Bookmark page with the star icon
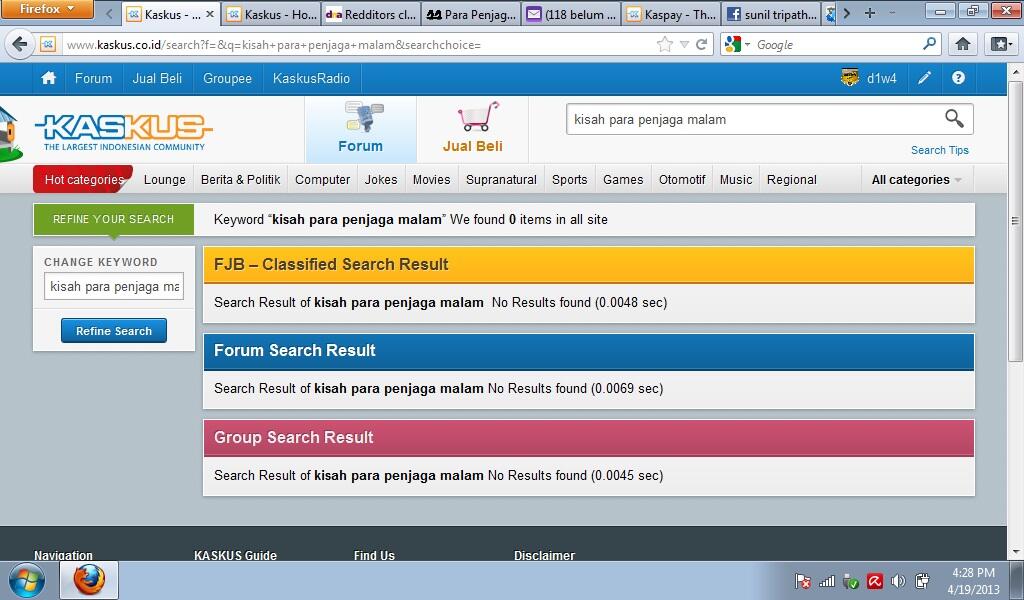Screen dimensions: 1024x600 pyautogui.click(x=665, y=44)
